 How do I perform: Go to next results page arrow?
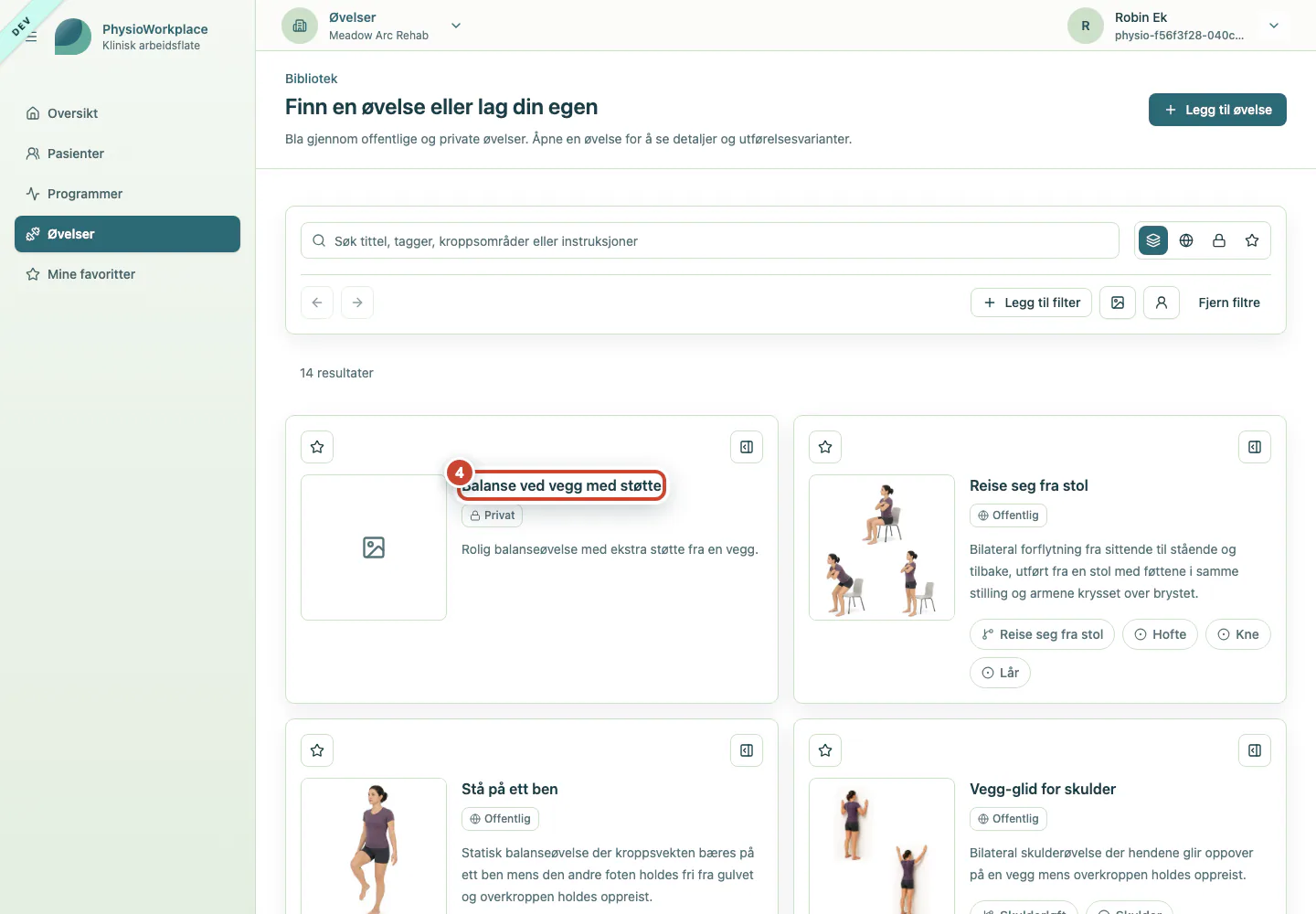click(357, 303)
